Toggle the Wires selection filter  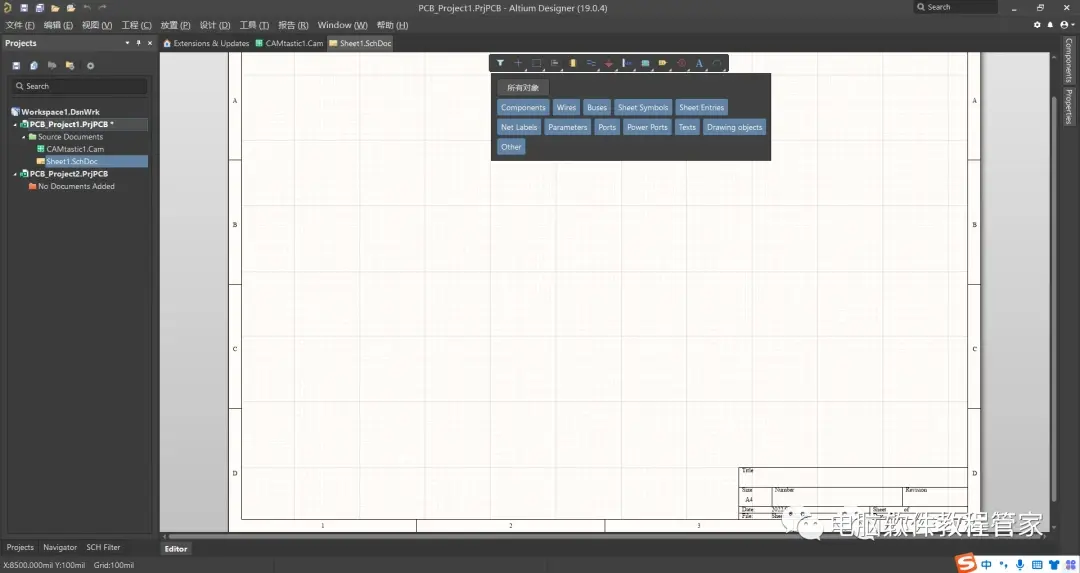coord(566,107)
